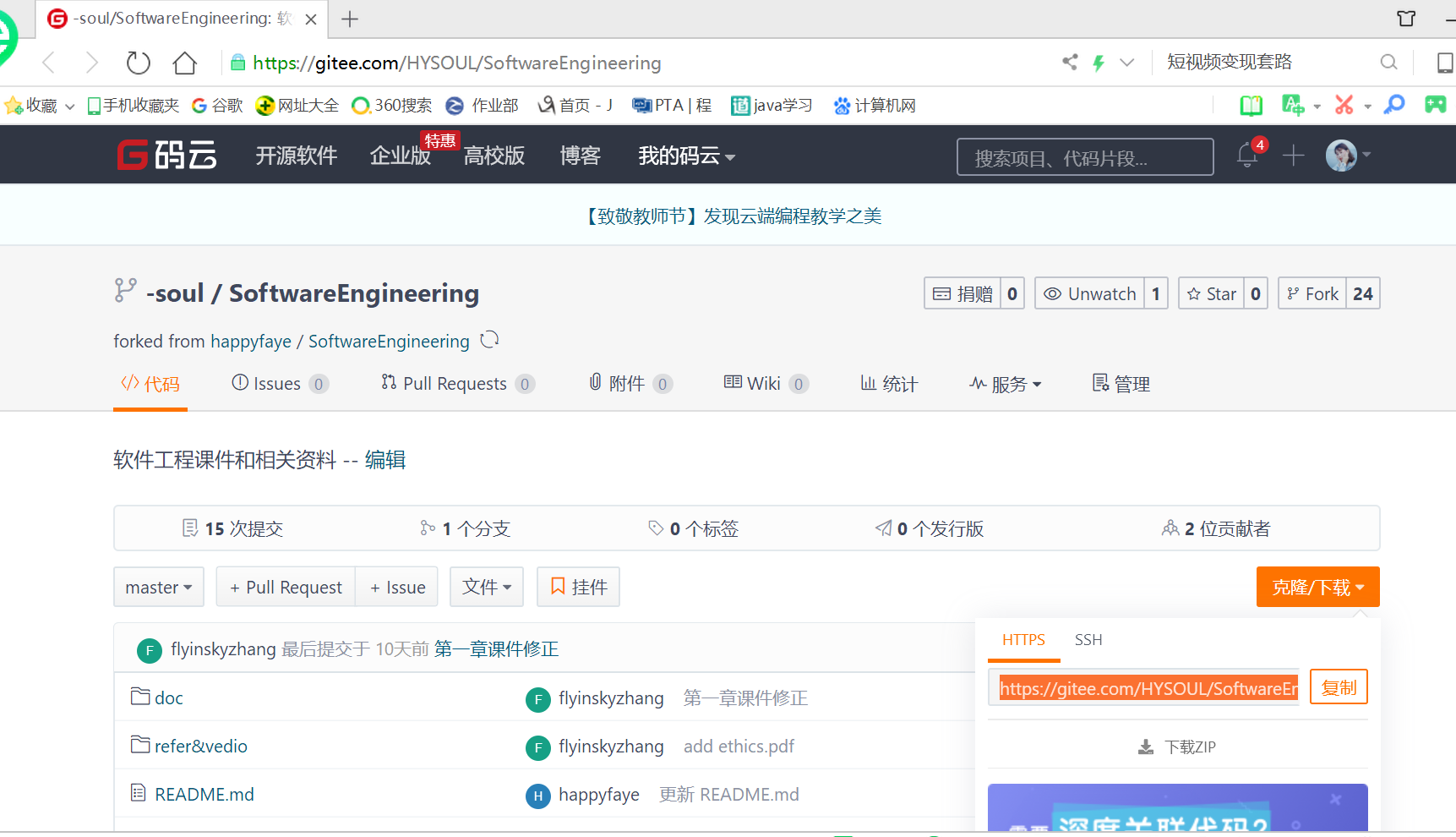Image resolution: width=1456 pixels, height=837 pixels.
Task: Click the search magnifier in browser search box
Action: click(x=1388, y=62)
